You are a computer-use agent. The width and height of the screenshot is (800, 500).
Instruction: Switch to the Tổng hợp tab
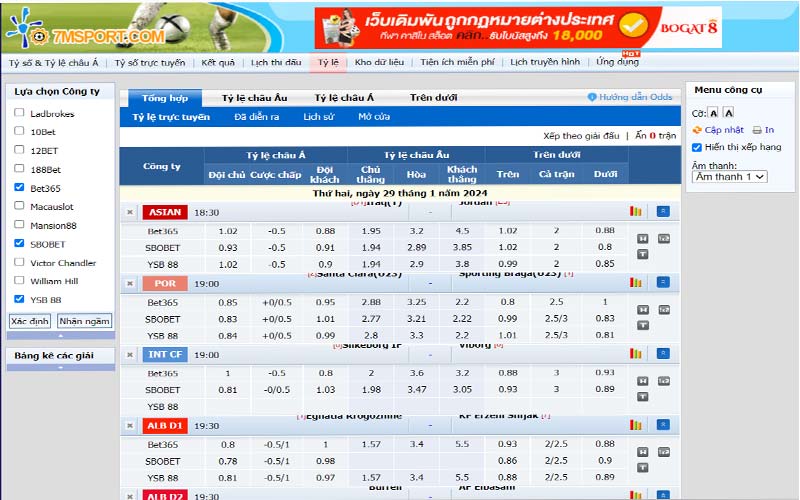pos(165,97)
